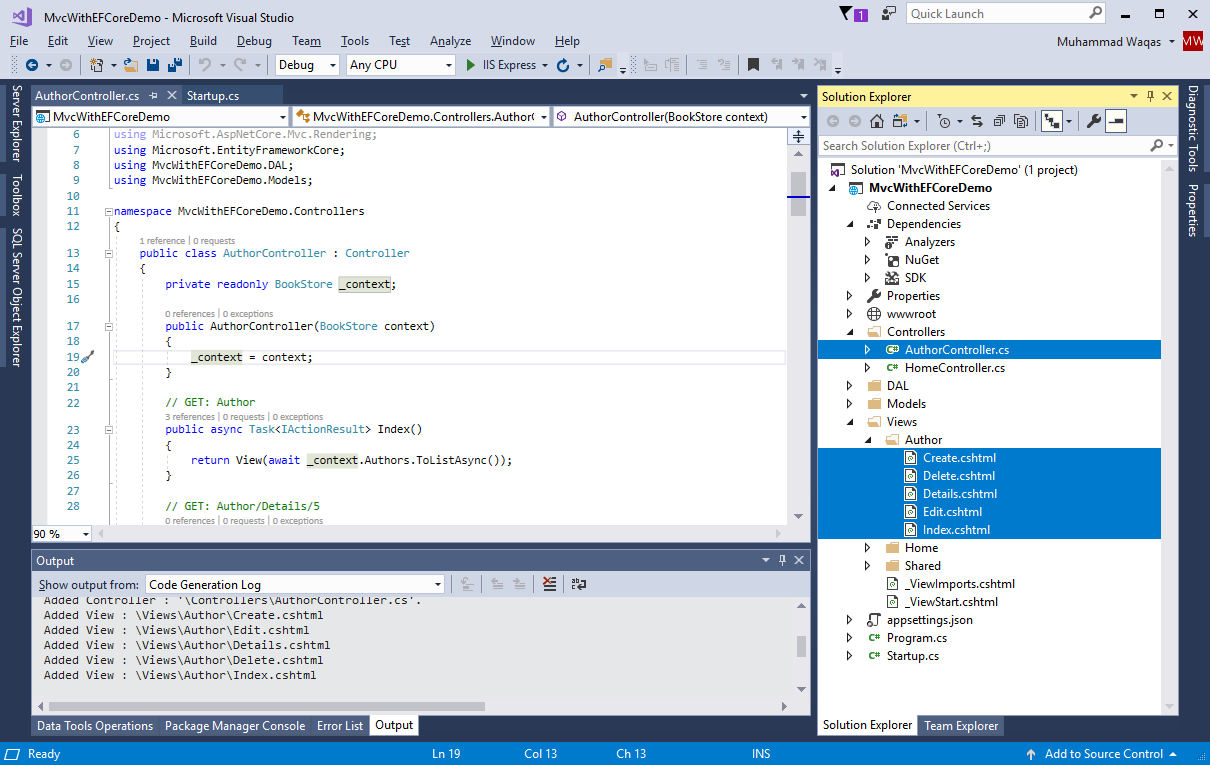Toggle the View Class Diagram nesting button
The image size is (1210, 765).
tap(1051, 121)
